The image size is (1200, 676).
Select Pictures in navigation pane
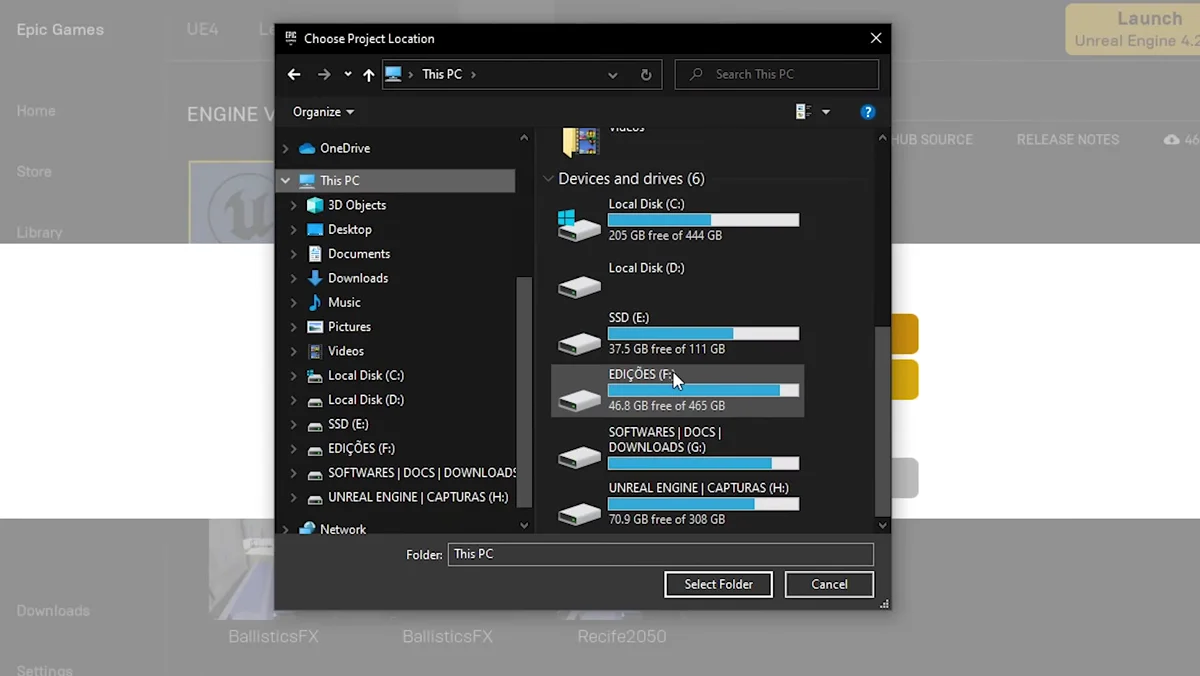(x=349, y=327)
